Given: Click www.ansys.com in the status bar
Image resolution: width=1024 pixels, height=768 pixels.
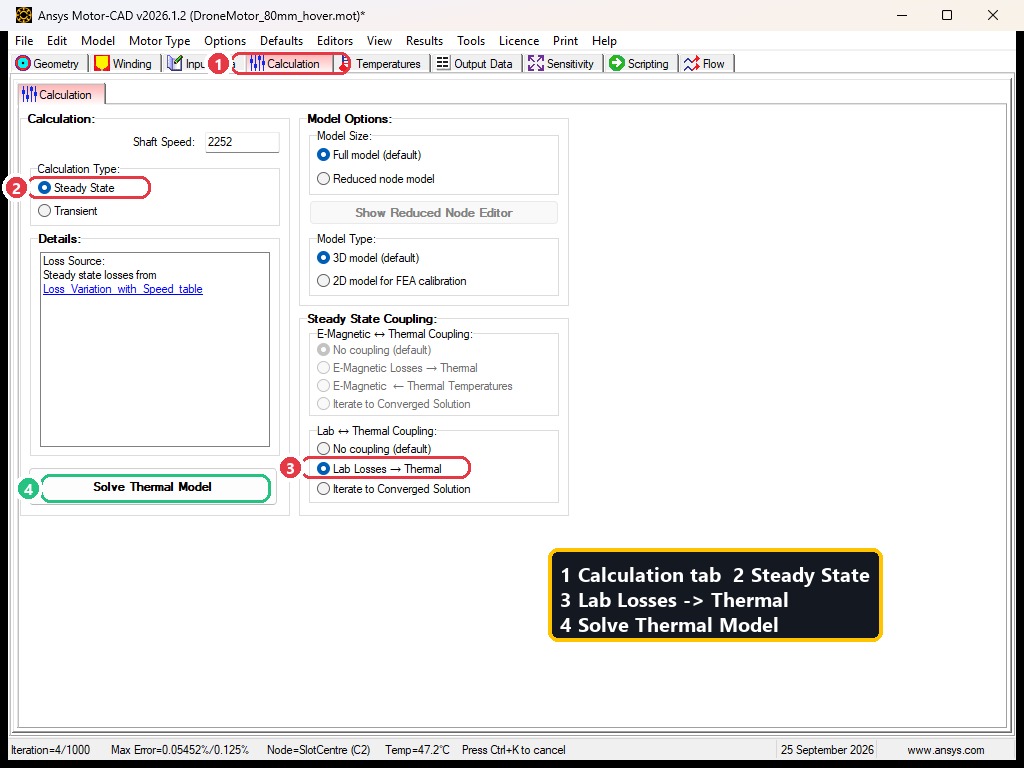Looking at the screenshot, I should click(946, 750).
